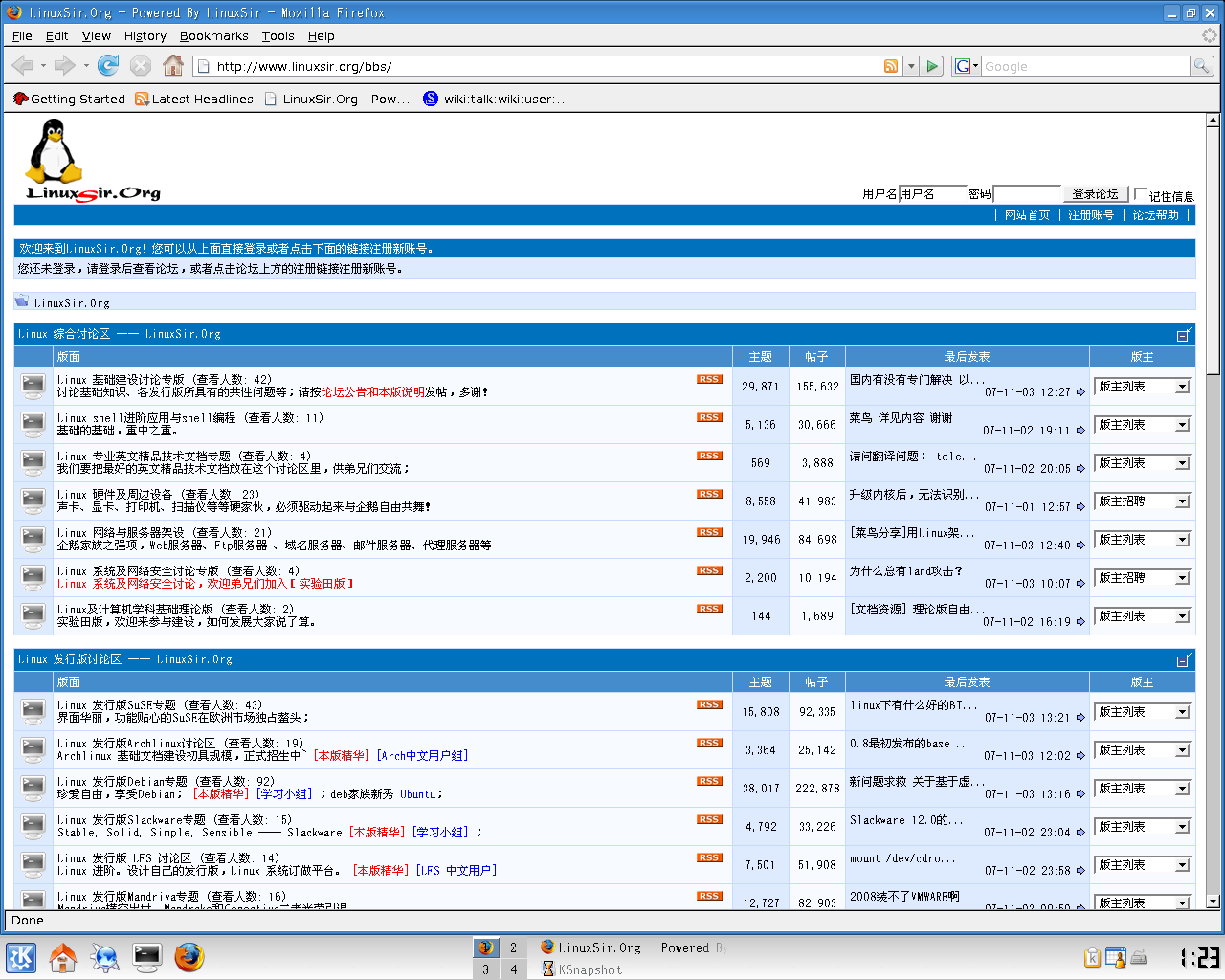Open the 网站首页 link

tap(1027, 215)
